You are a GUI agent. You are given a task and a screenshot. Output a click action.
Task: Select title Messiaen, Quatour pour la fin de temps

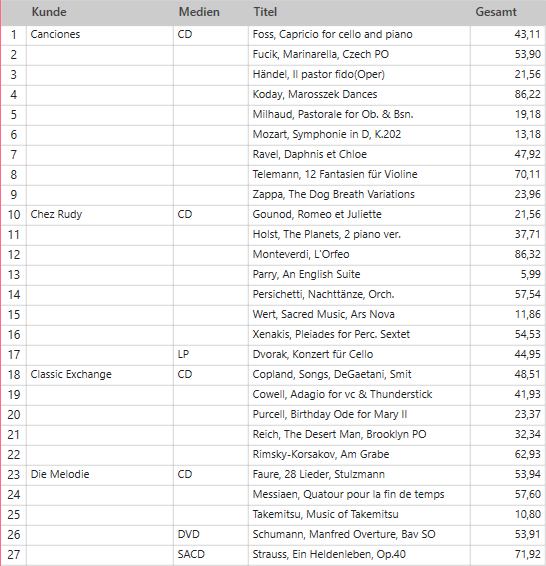tap(359, 495)
